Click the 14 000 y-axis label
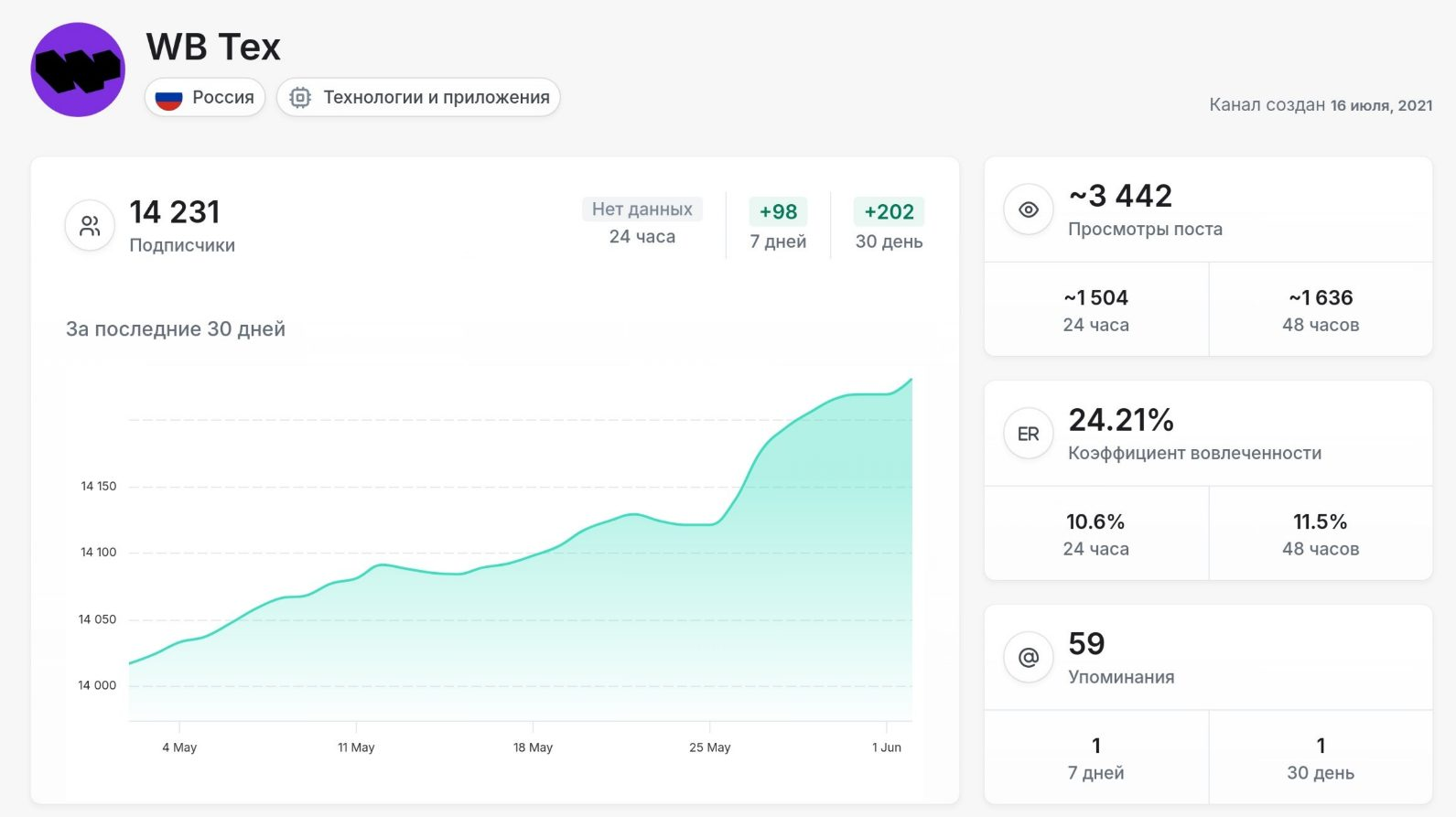 97,685
